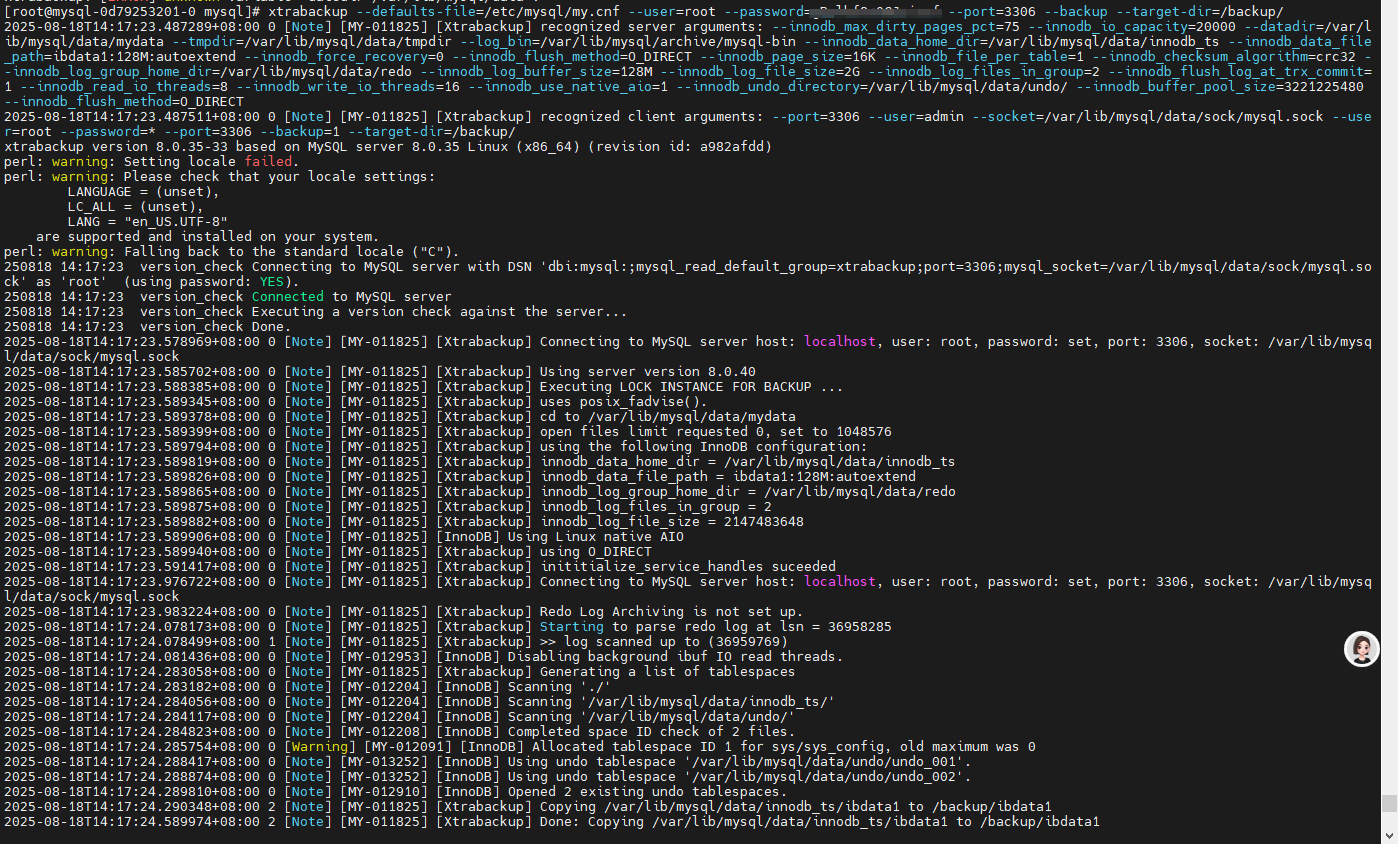The height and width of the screenshot is (844, 1398).
Task: Click "inititialize_service_handles suceeded"
Action: click(687, 567)
